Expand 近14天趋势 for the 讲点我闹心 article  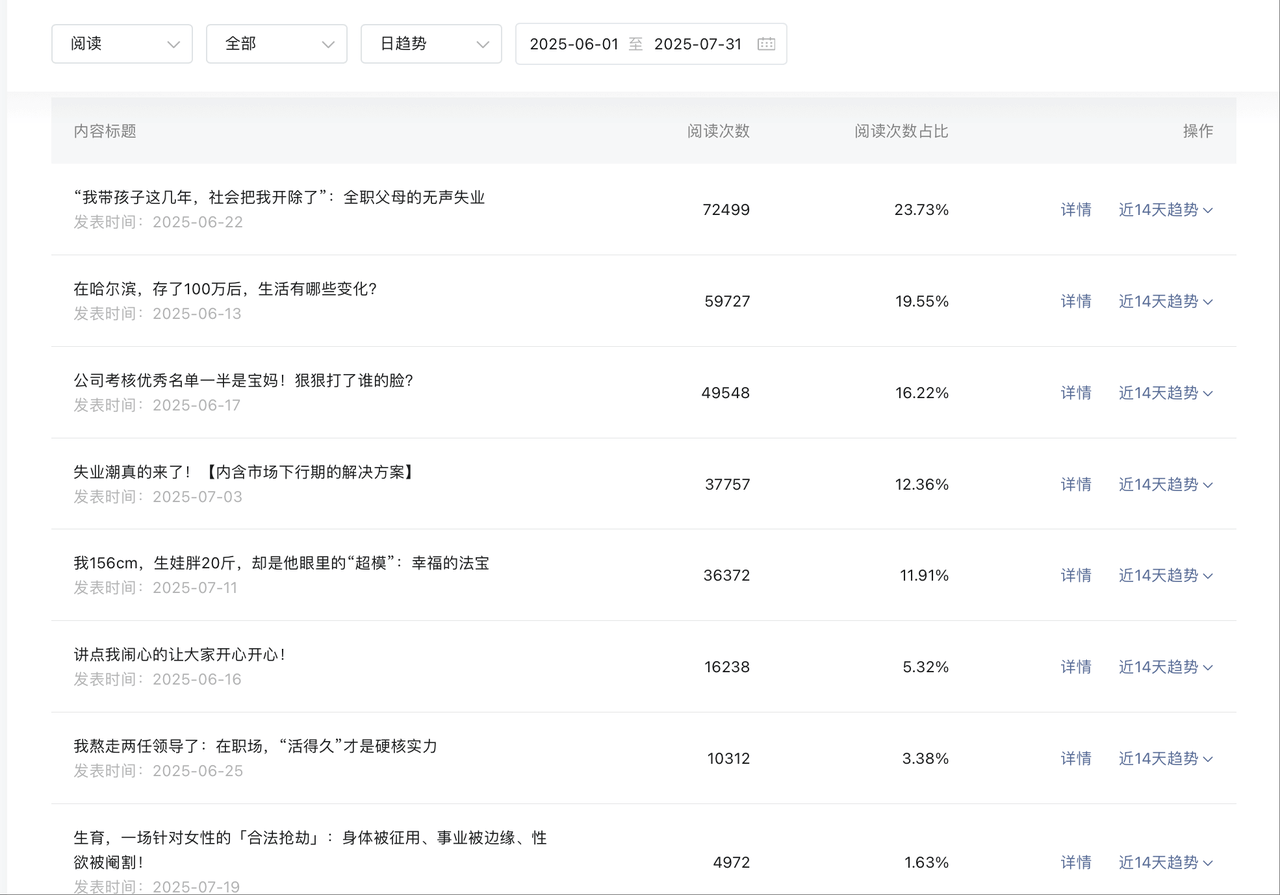[x=1165, y=667]
